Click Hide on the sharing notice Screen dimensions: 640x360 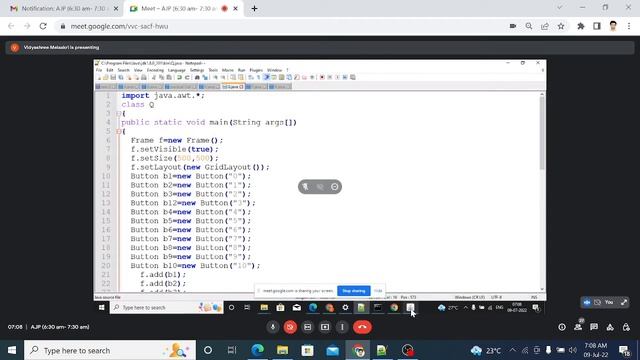pyautogui.click(x=378, y=291)
